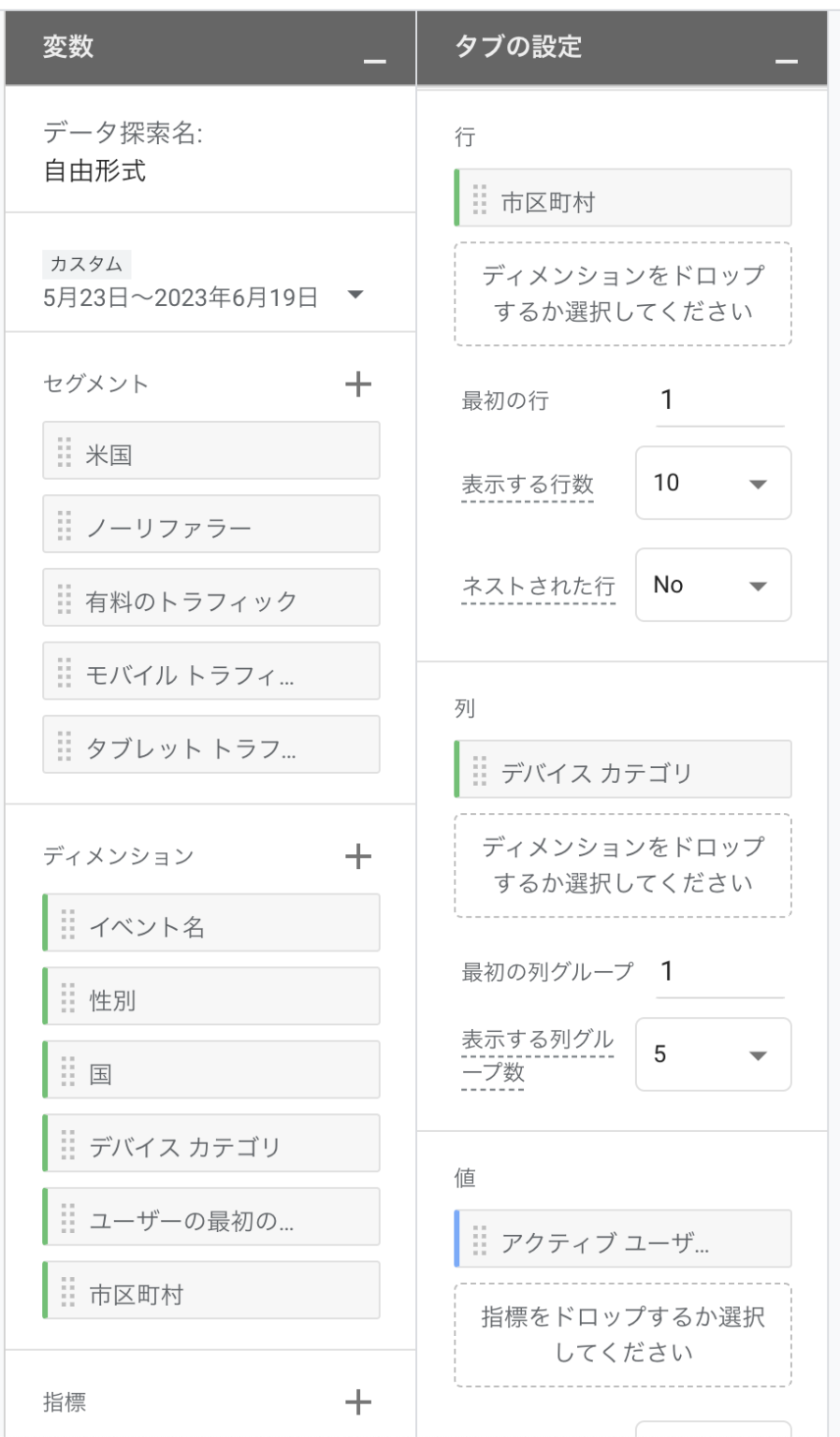This screenshot has height=1437, width=840.
Task: Open the custom date range dropdown
Action: pyautogui.click(x=355, y=296)
